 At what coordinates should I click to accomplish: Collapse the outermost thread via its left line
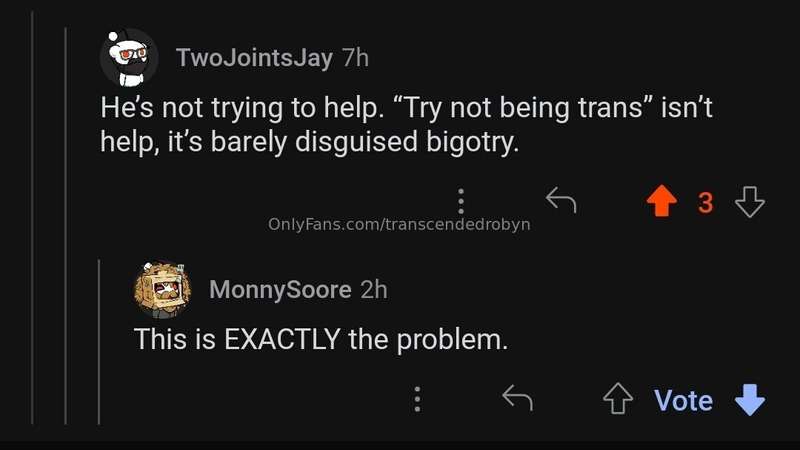pos(33,218)
